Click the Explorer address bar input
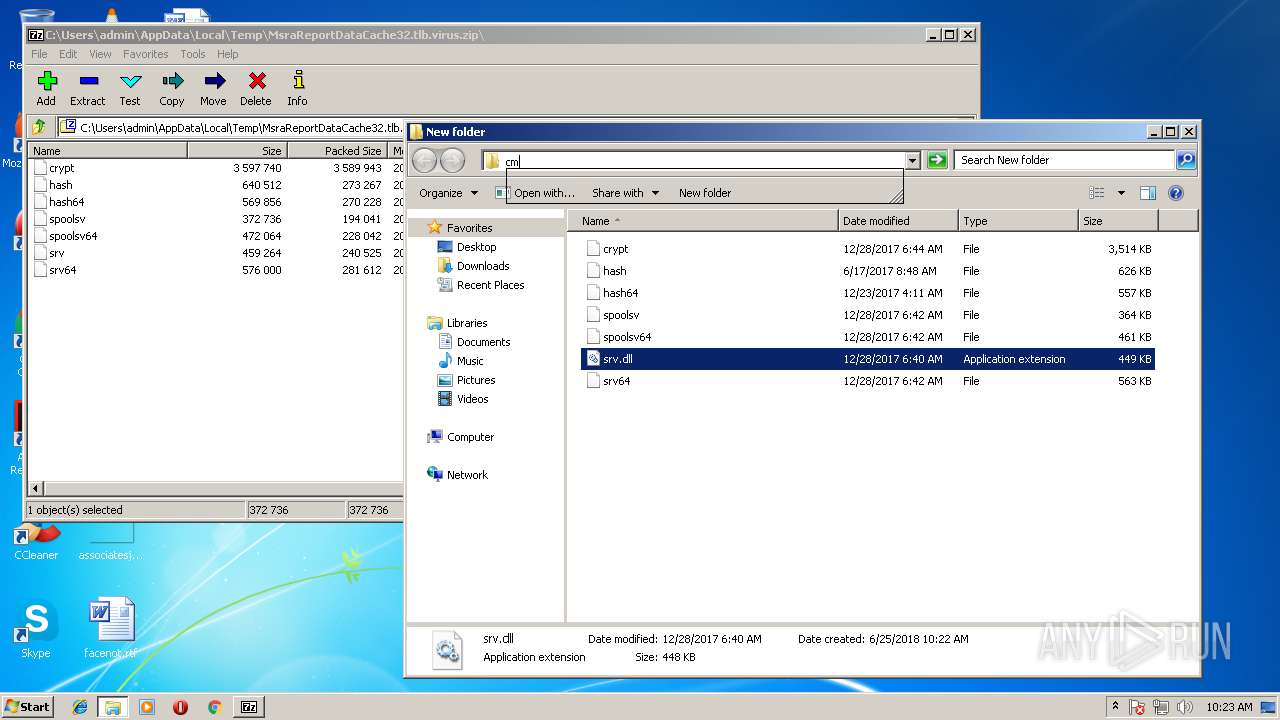 (x=693, y=161)
